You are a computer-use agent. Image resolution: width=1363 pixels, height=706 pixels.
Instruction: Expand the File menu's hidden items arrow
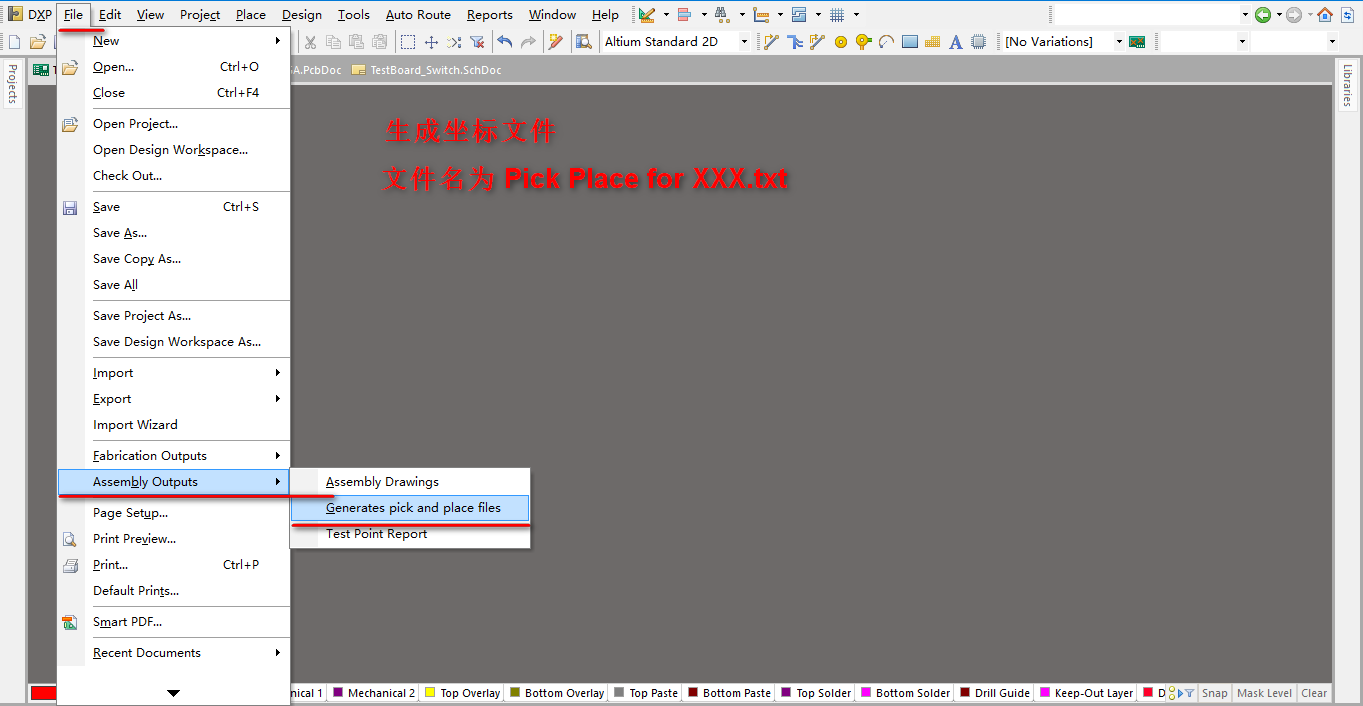tap(173, 692)
